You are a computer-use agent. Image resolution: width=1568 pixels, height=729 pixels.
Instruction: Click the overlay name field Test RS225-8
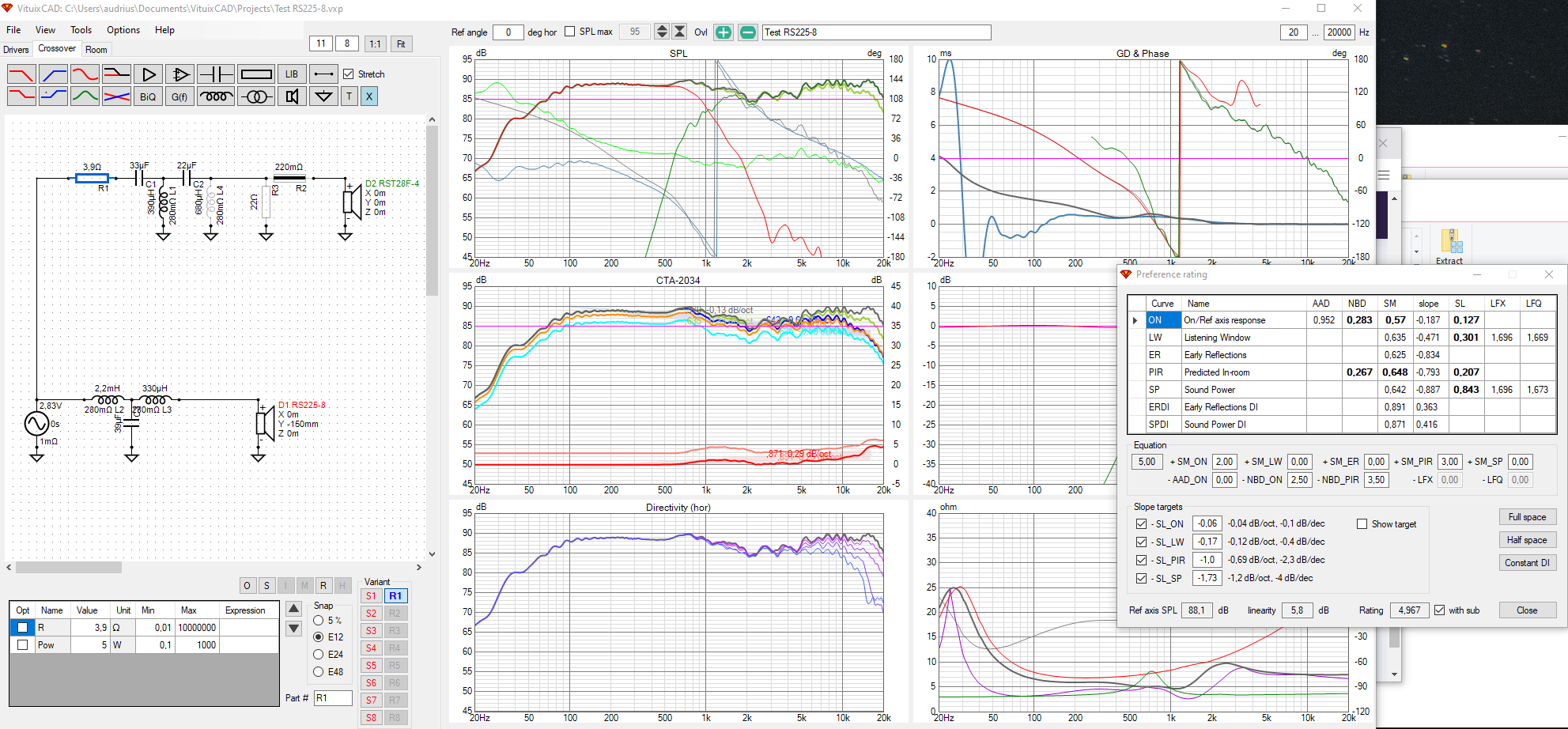(x=876, y=32)
